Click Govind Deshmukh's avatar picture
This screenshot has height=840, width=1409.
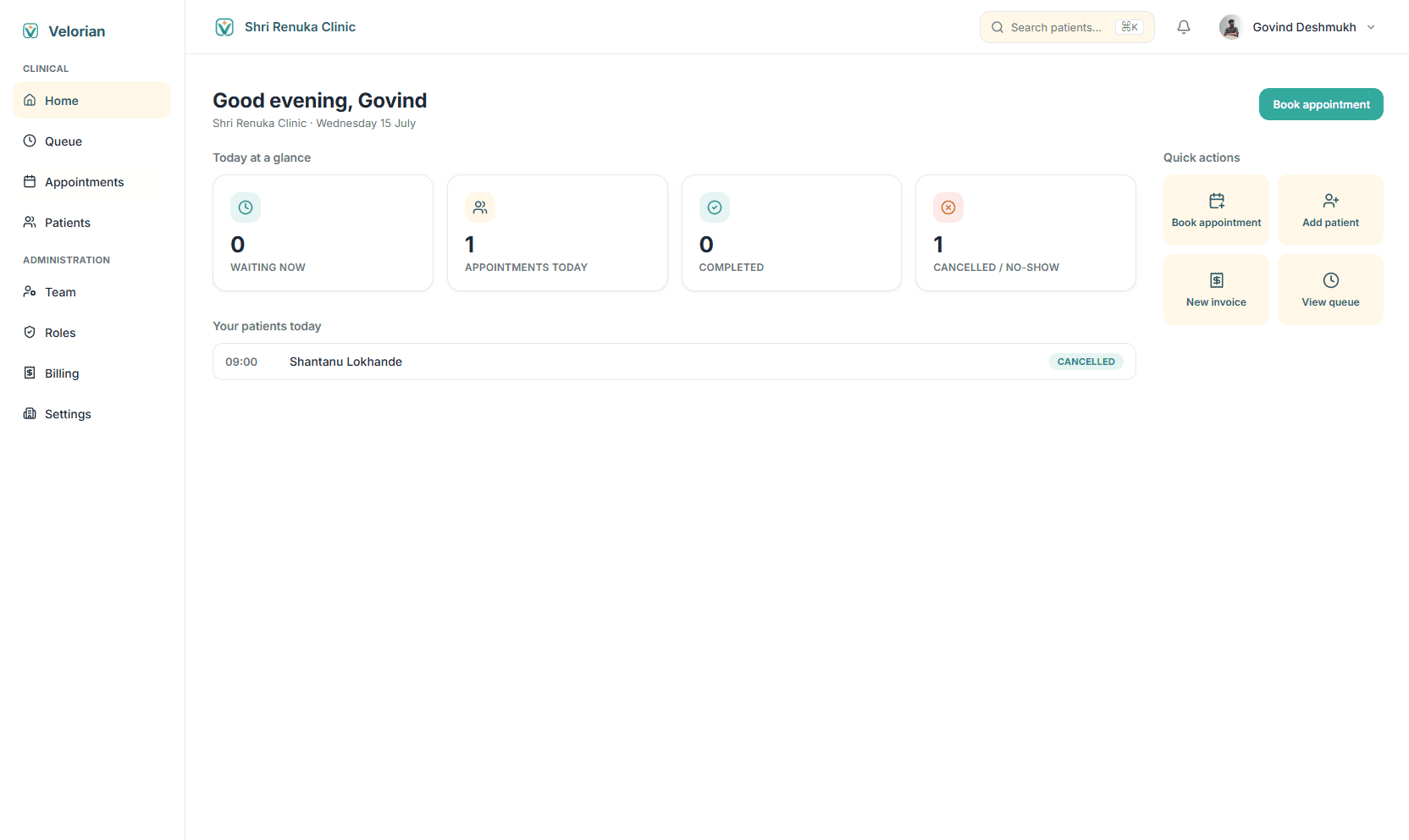pos(1231,27)
